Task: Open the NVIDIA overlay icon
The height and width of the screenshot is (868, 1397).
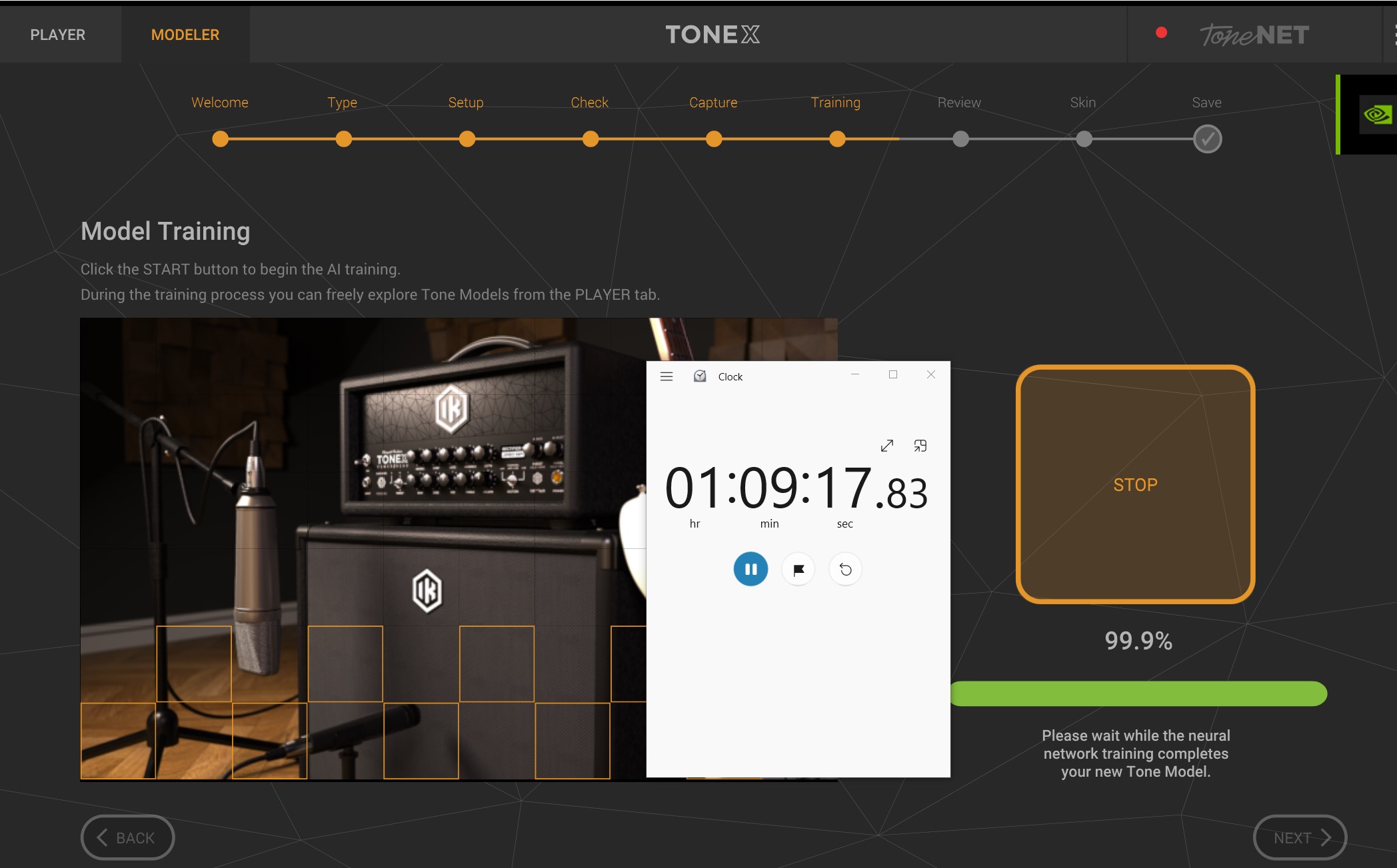Action: 1377,115
